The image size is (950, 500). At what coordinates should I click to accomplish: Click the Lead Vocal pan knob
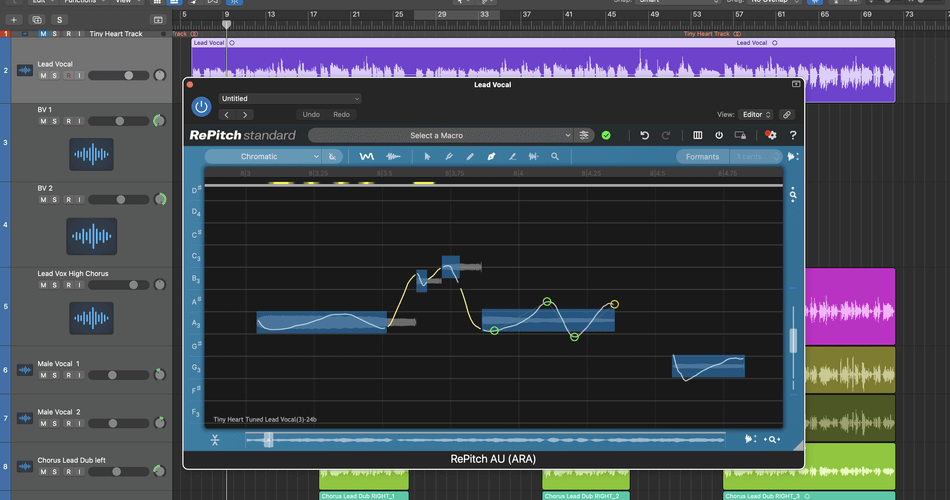[160, 75]
